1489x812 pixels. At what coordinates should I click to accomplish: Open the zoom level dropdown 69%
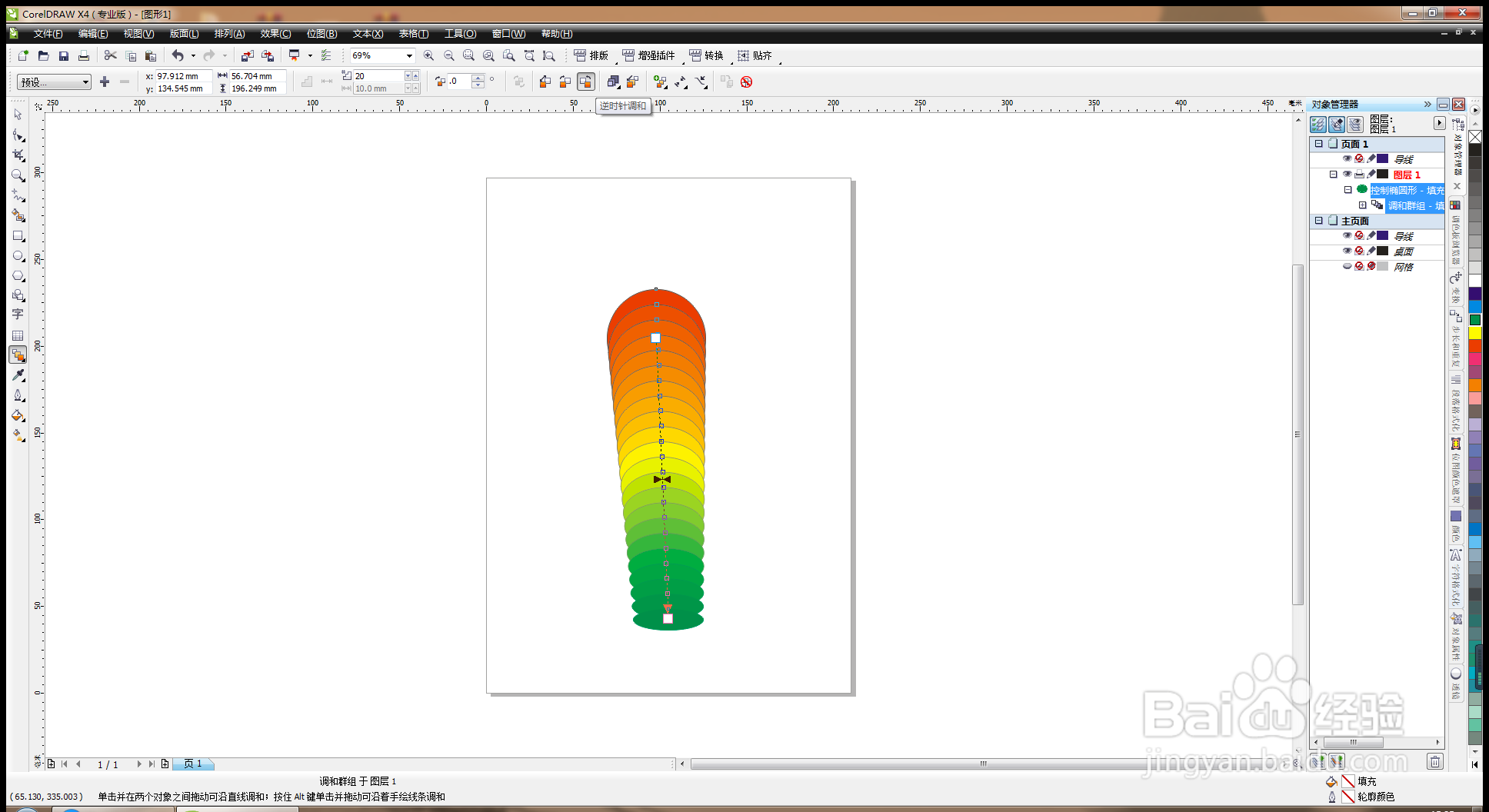[x=409, y=55]
